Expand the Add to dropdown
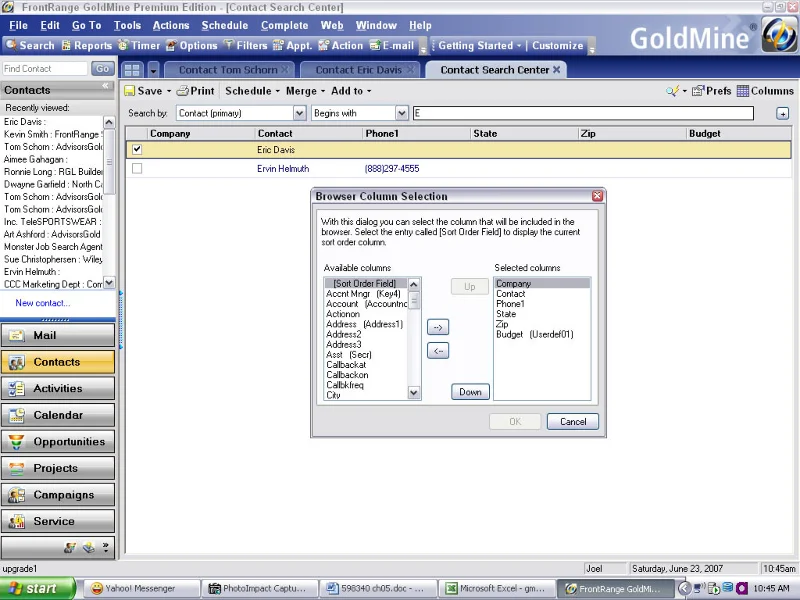The height and width of the screenshot is (600, 800). point(369,91)
